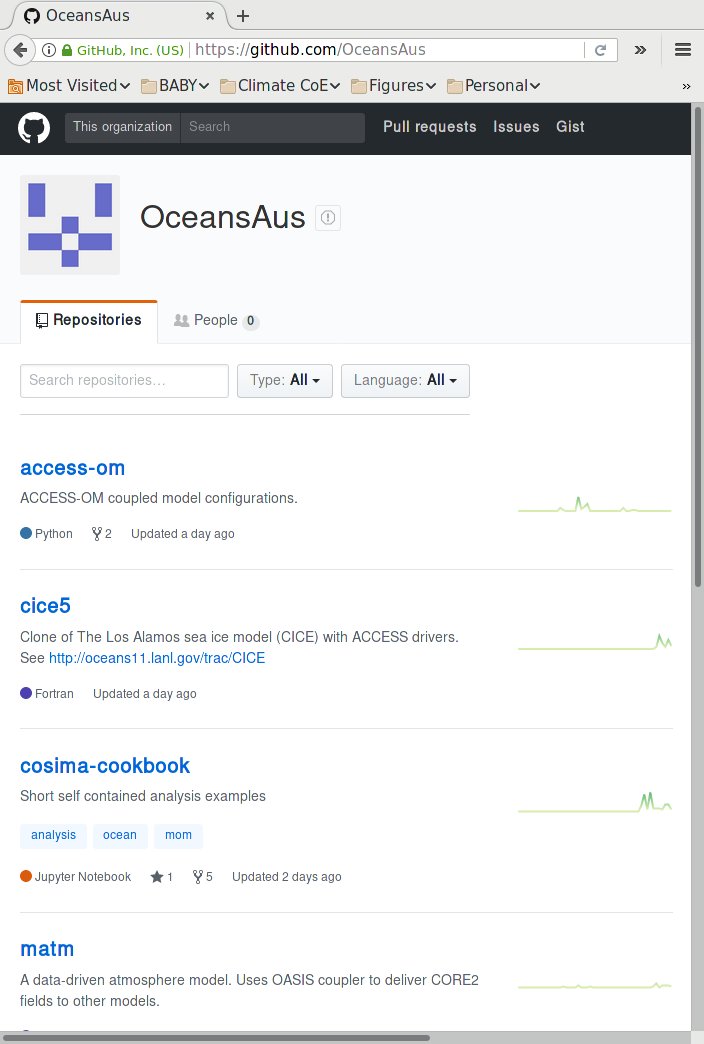Screen dimensions: 704x1044
Task: Click the browser URL address bar
Action: (x=386, y=50)
